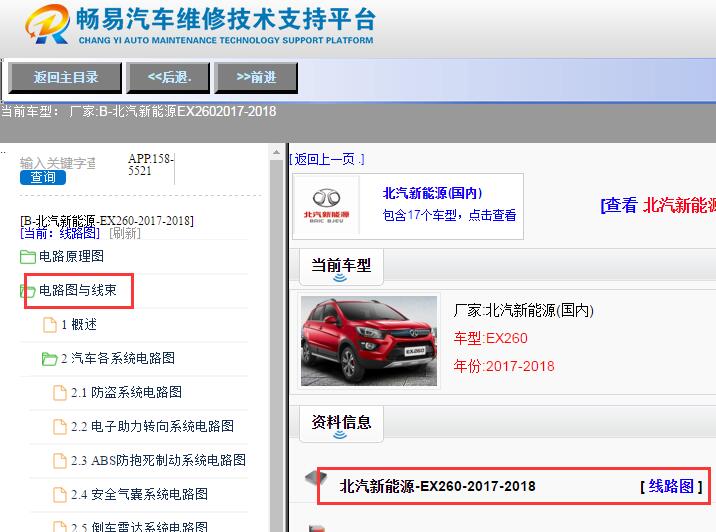Click document icon for 2.3 ABS防抱死制动系统电路图
Viewport: 716px width, 532px height.
[60, 461]
